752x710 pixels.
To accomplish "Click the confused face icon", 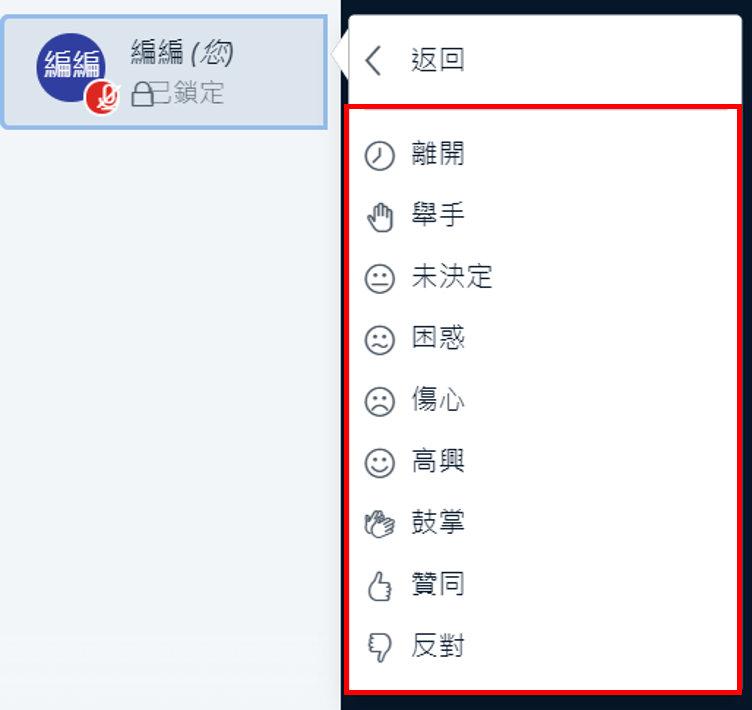I will [379, 340].
